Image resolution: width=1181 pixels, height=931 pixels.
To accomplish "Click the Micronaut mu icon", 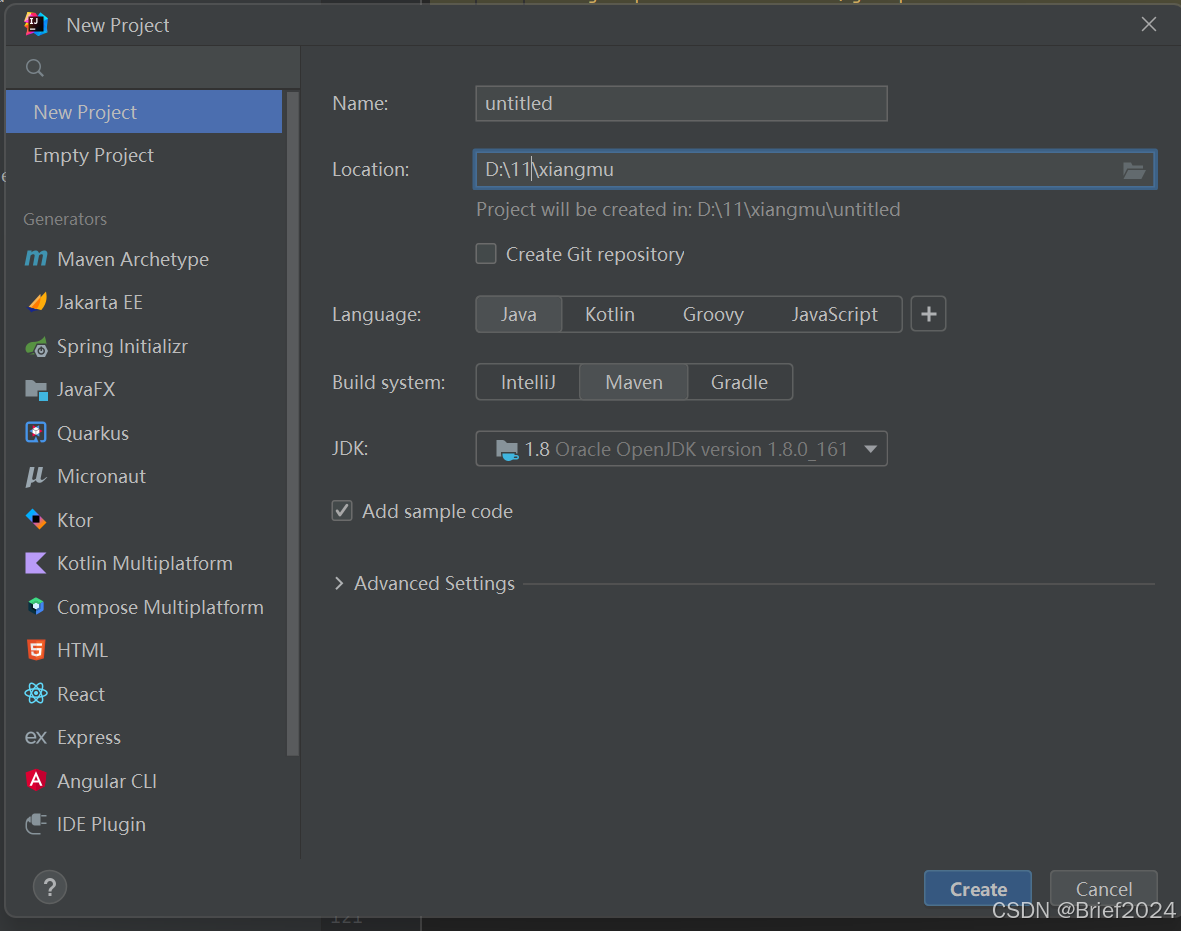I will [36, 477].
